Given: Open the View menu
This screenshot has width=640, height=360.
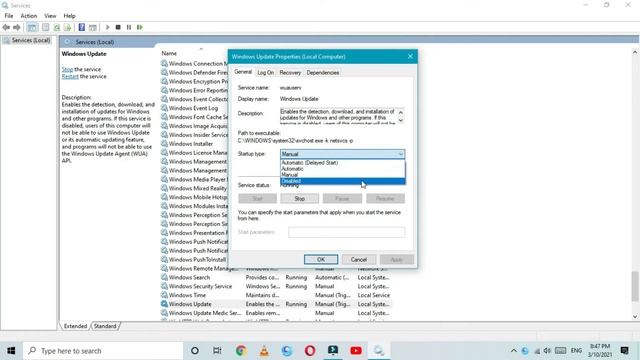Looking at the screenshot, I should tap(50, 16).
